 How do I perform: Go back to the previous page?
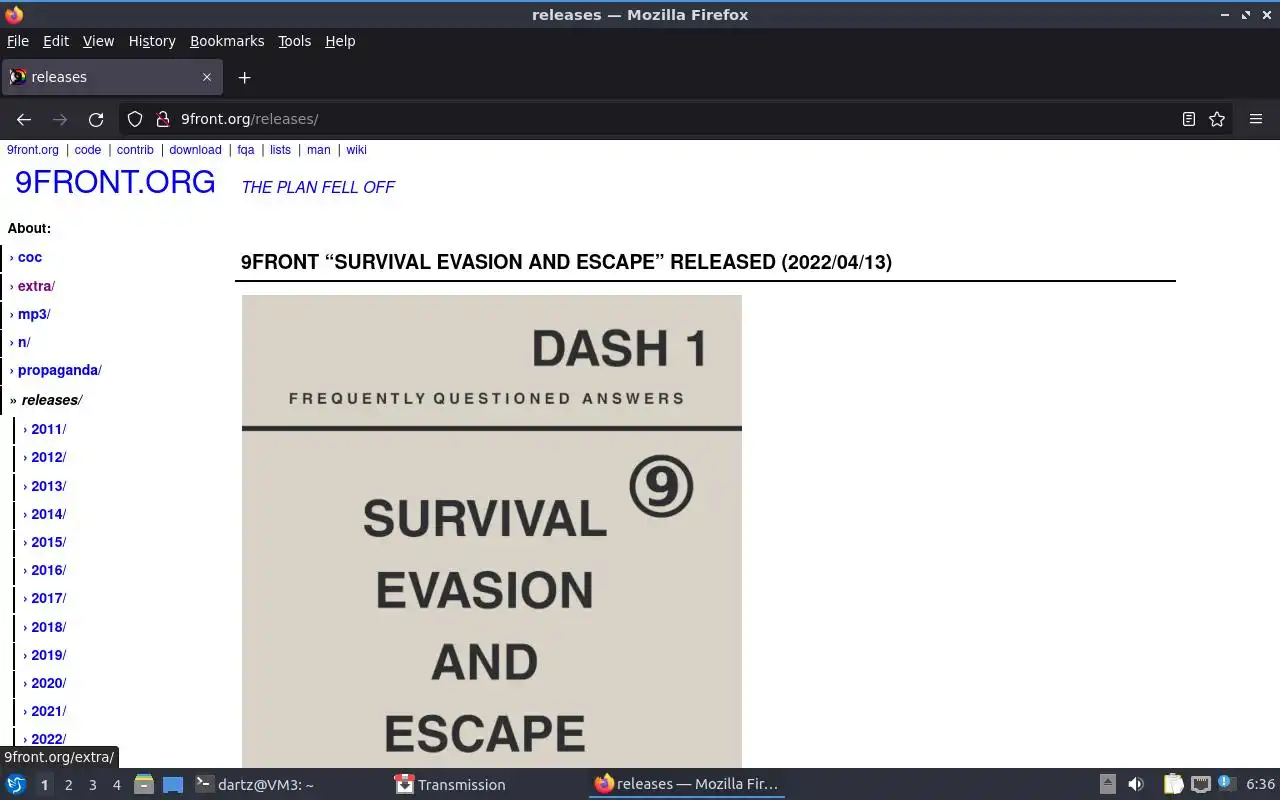[x=24, y=119]
